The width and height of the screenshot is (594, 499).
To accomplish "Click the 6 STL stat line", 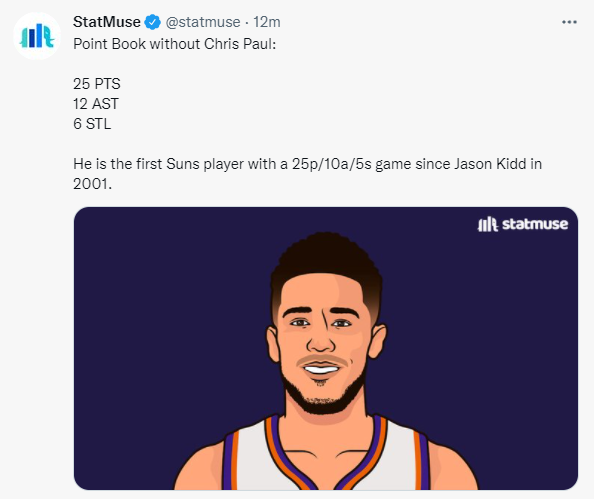I will pos(92,124).
